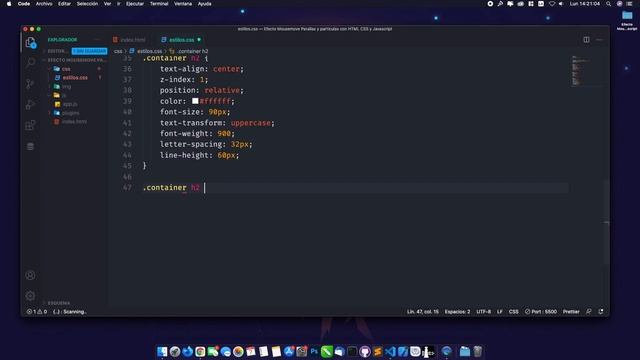Viewport: 640px width, 360px height.
Task: Click the volume icon in menu bar
Action: point(561,4)
